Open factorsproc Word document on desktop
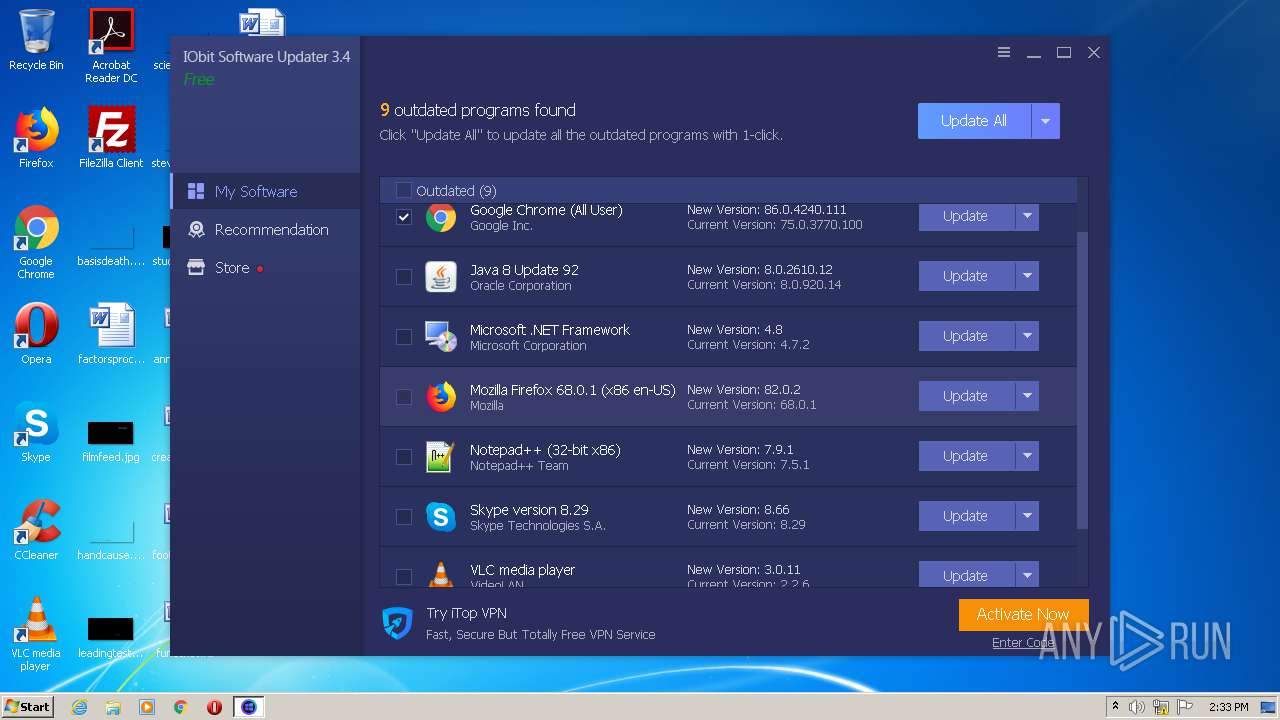 pos(111,334)
